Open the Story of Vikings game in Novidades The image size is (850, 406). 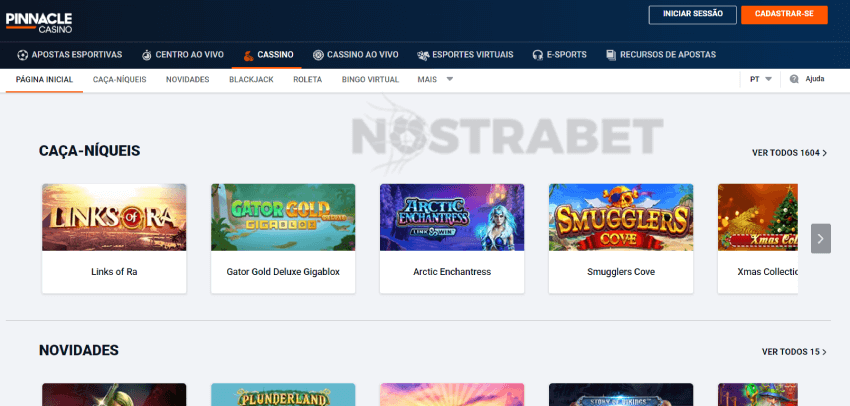[621, 395]
